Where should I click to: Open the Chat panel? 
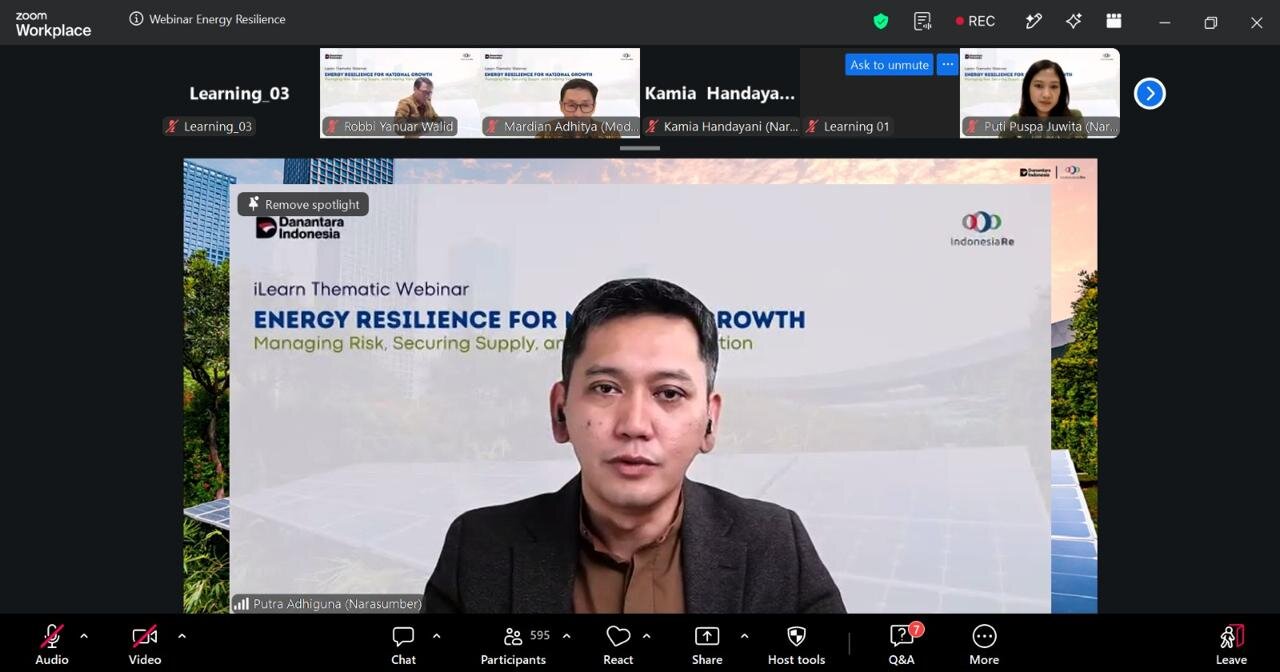(x=403, y=645)
